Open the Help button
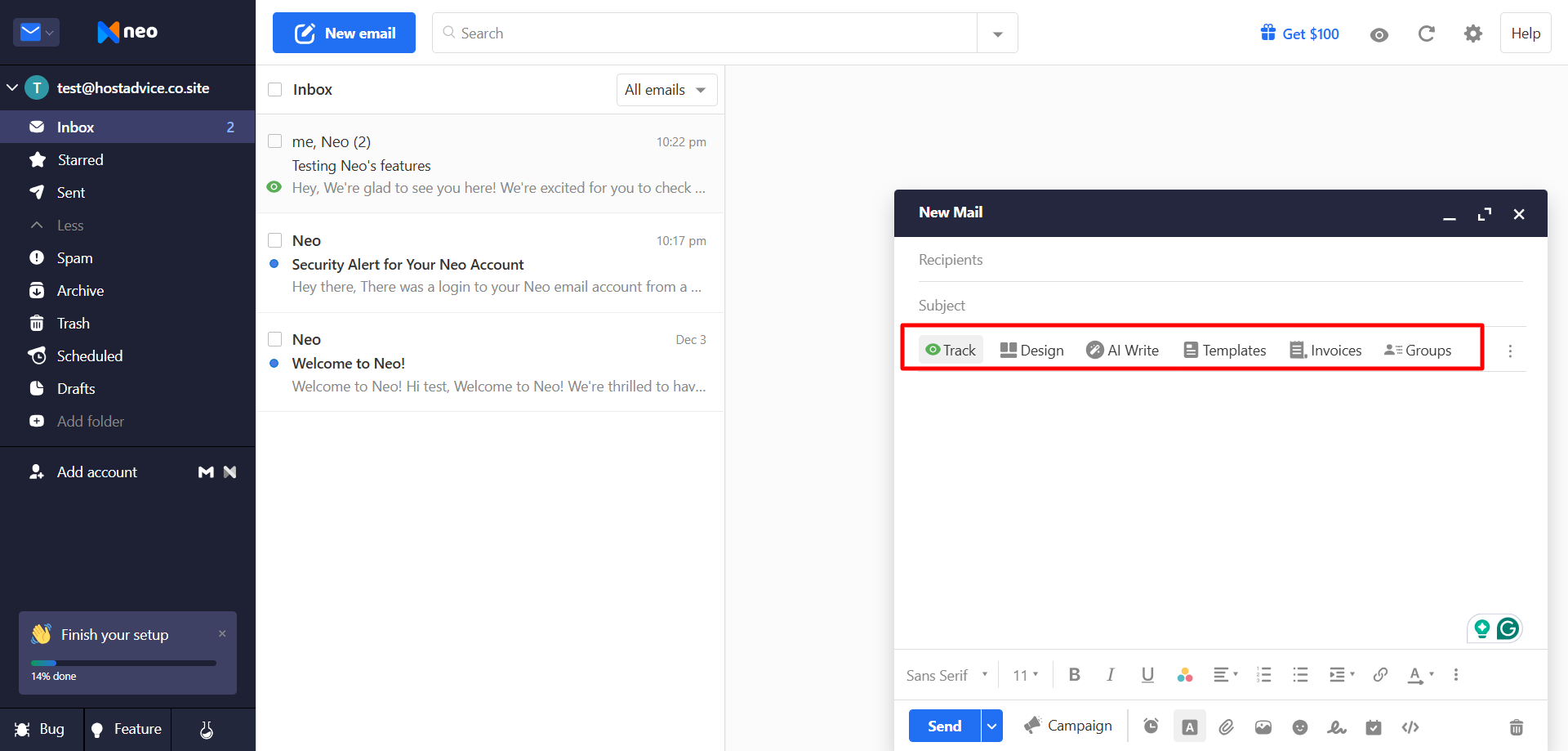Viewport: 1568px width, 751px height. 1526,33
